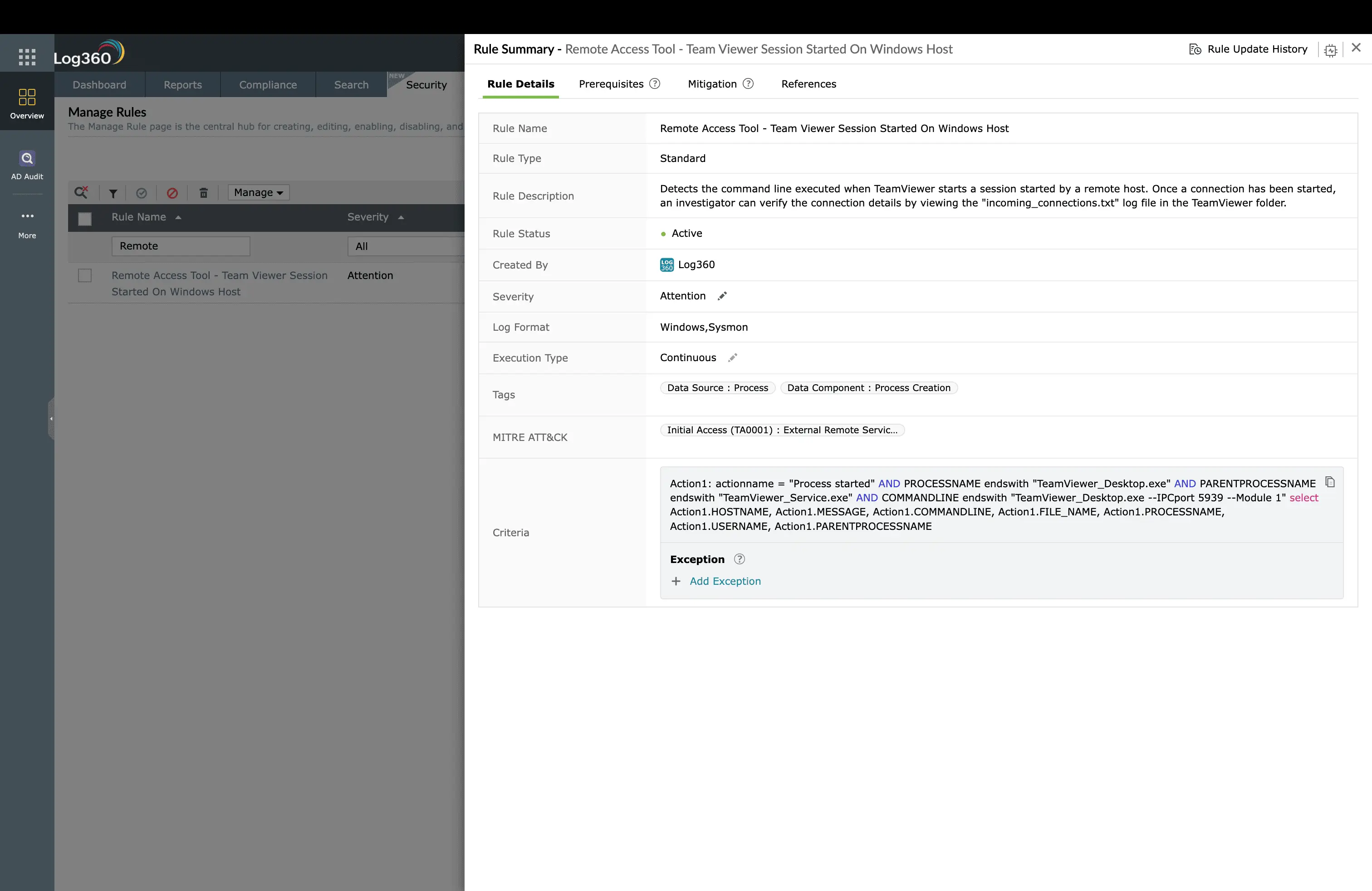Apply the filter funnel icon on Manage Rules toolbar
Image resolution: width=1372 pixels, height=891 pixels.
pyautogui.click(x=113, y=192)
